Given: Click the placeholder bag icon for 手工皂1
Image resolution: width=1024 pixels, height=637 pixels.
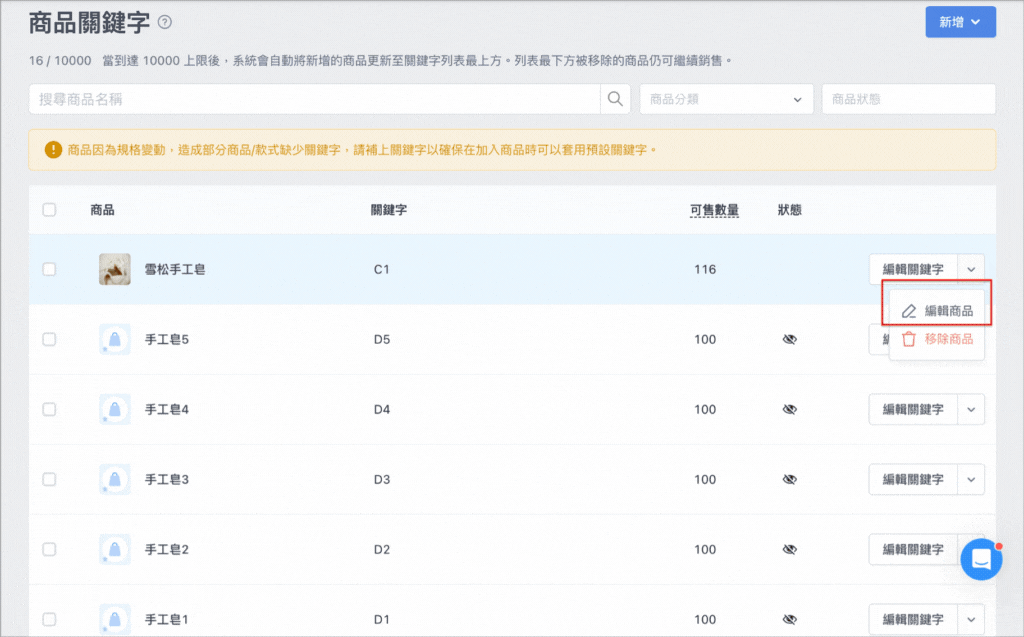Looking at the screenshot, I should coord(115,619).
